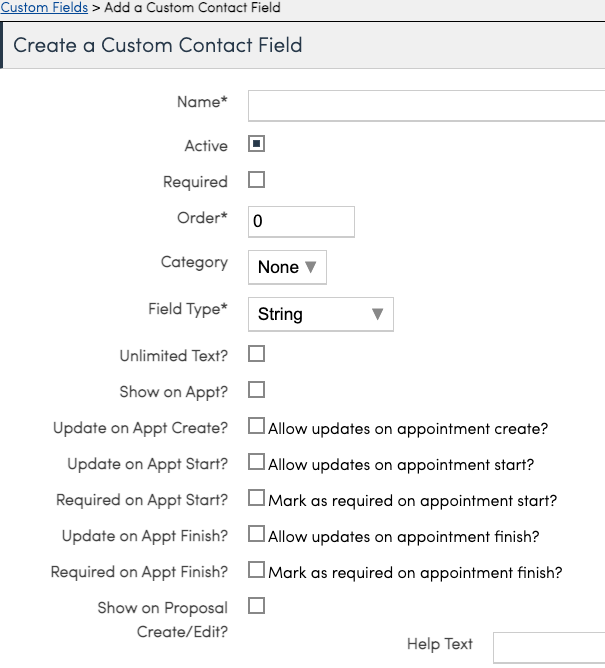Click the Create a Custom Contact Field header
Viewport: 605px width, 668px height.
click(x=158, y=46)
